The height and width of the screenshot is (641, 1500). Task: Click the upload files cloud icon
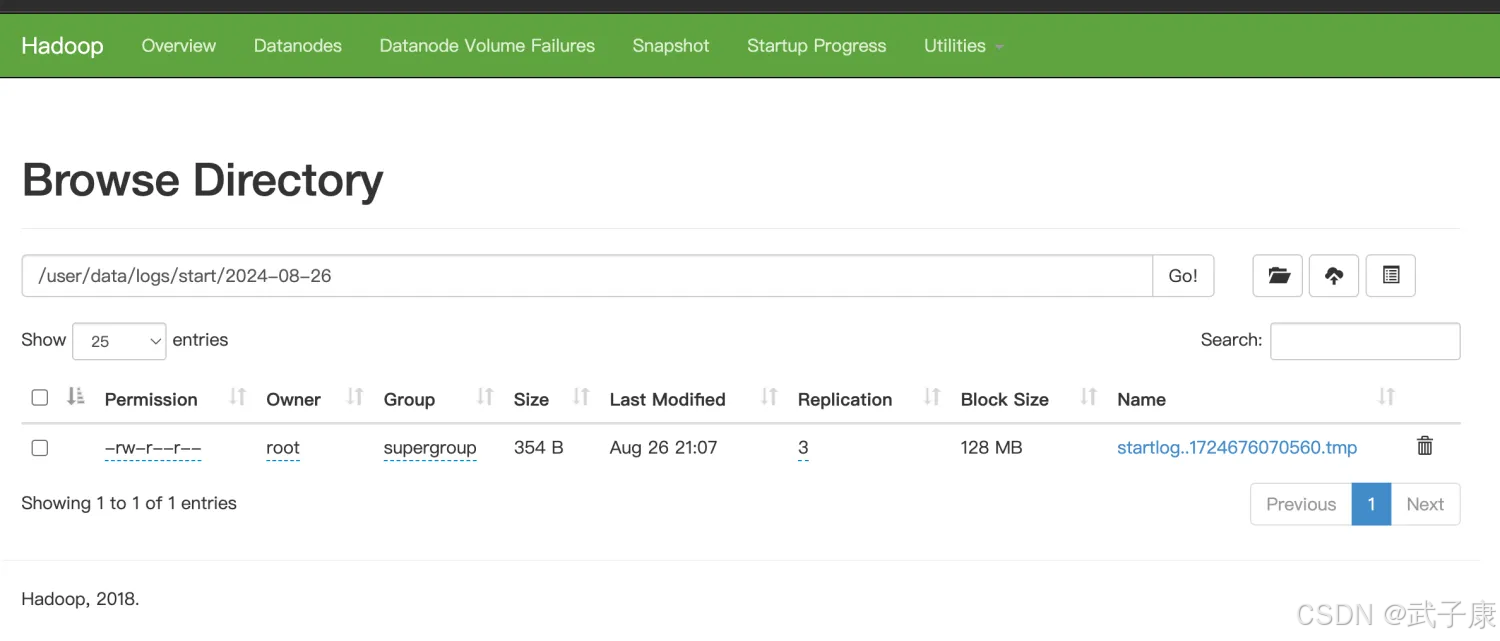click(x=1334, y=276)
